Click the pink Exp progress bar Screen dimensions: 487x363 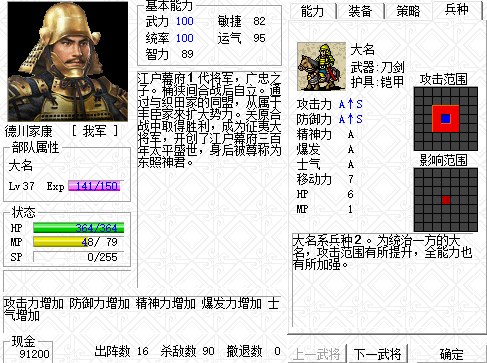tap(94, 186)
